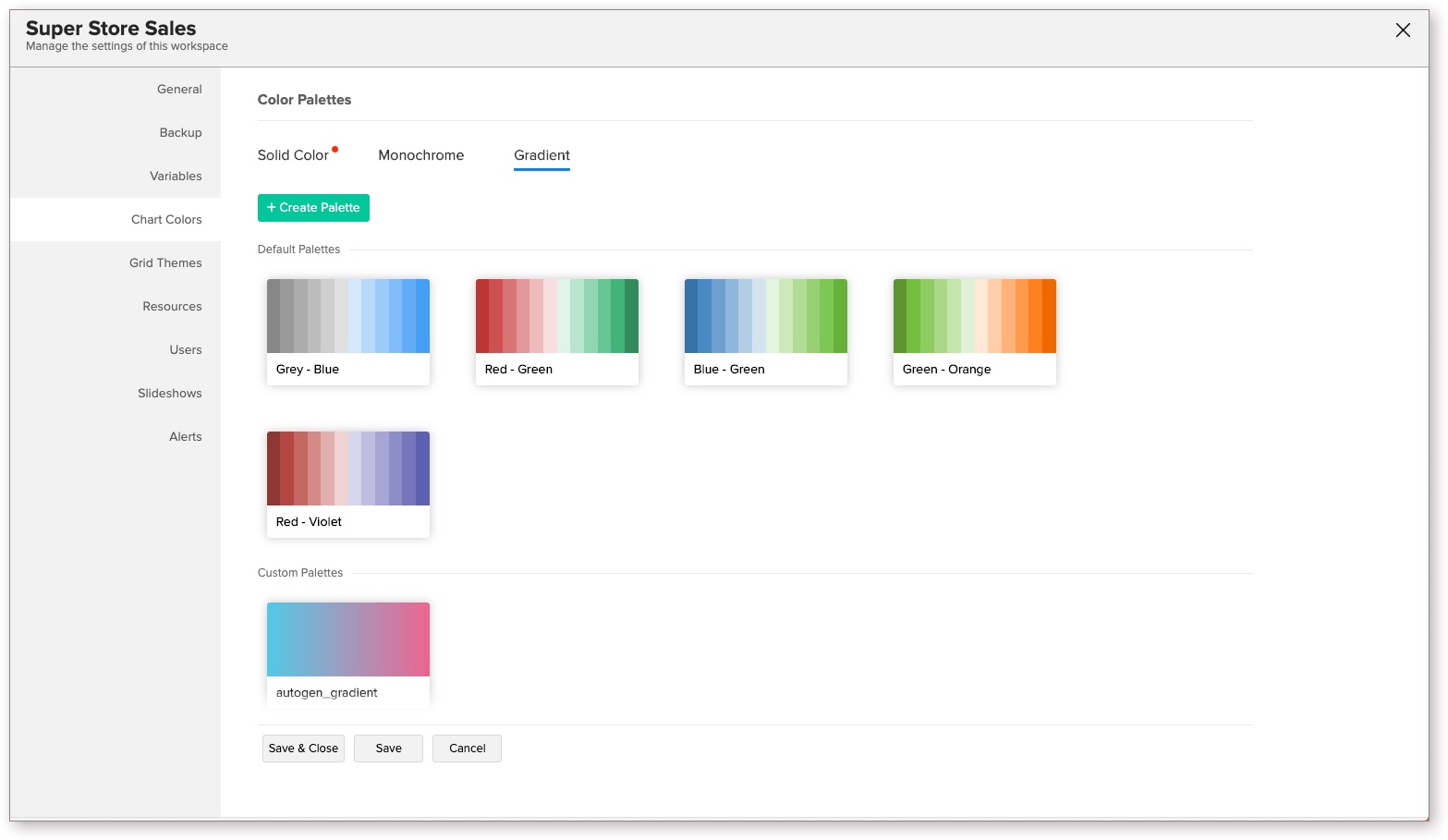Select the Gradient tab
Screen dimensions: 1448x840
point(541,155)
